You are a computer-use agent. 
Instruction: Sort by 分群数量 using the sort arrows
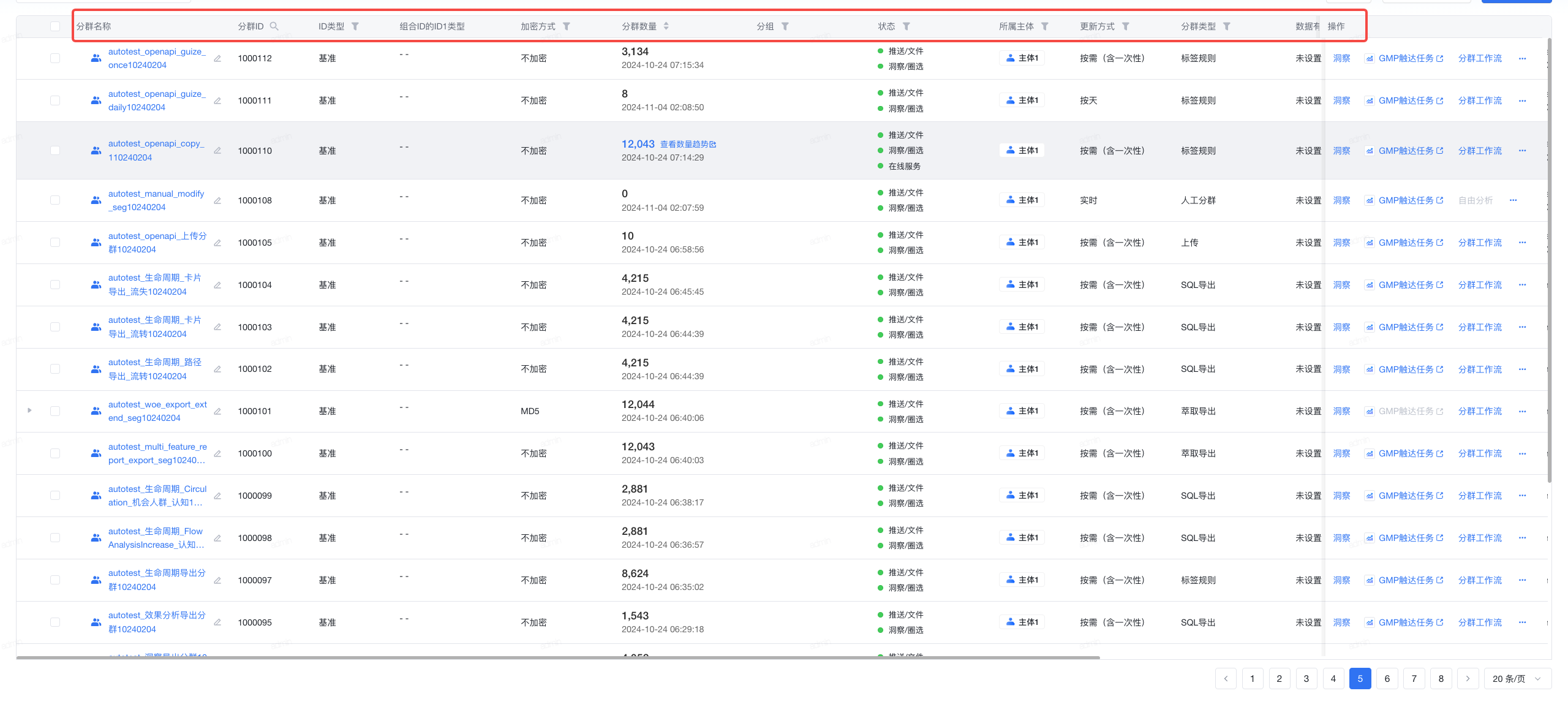666,26
